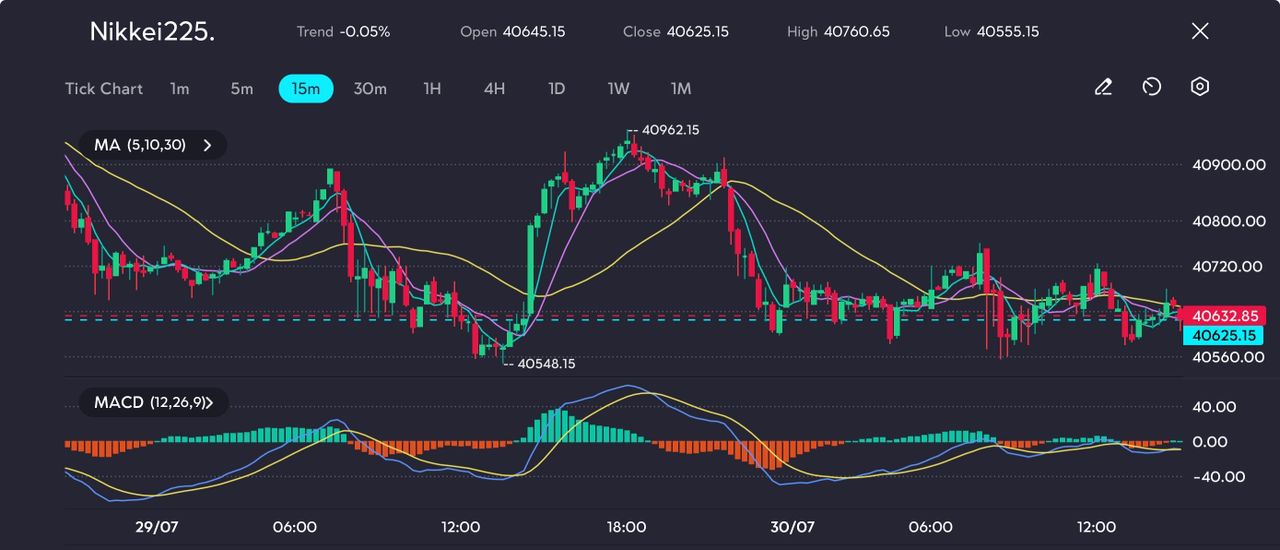Select the pencil drawing tool icon
1280x550 pixels.
tap(1103, 87)
